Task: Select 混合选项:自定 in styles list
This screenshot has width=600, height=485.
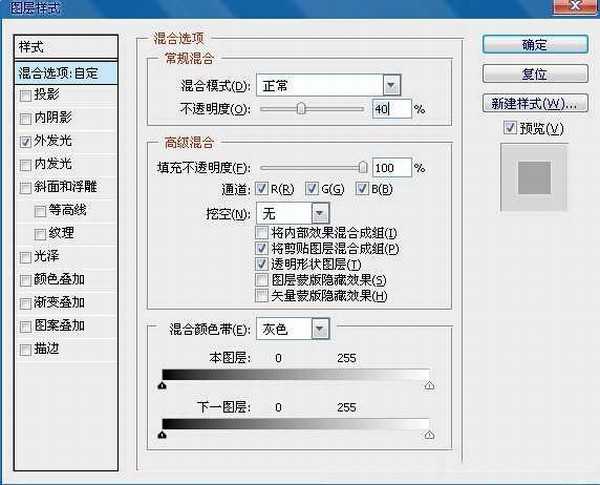Action: [66, 73]
